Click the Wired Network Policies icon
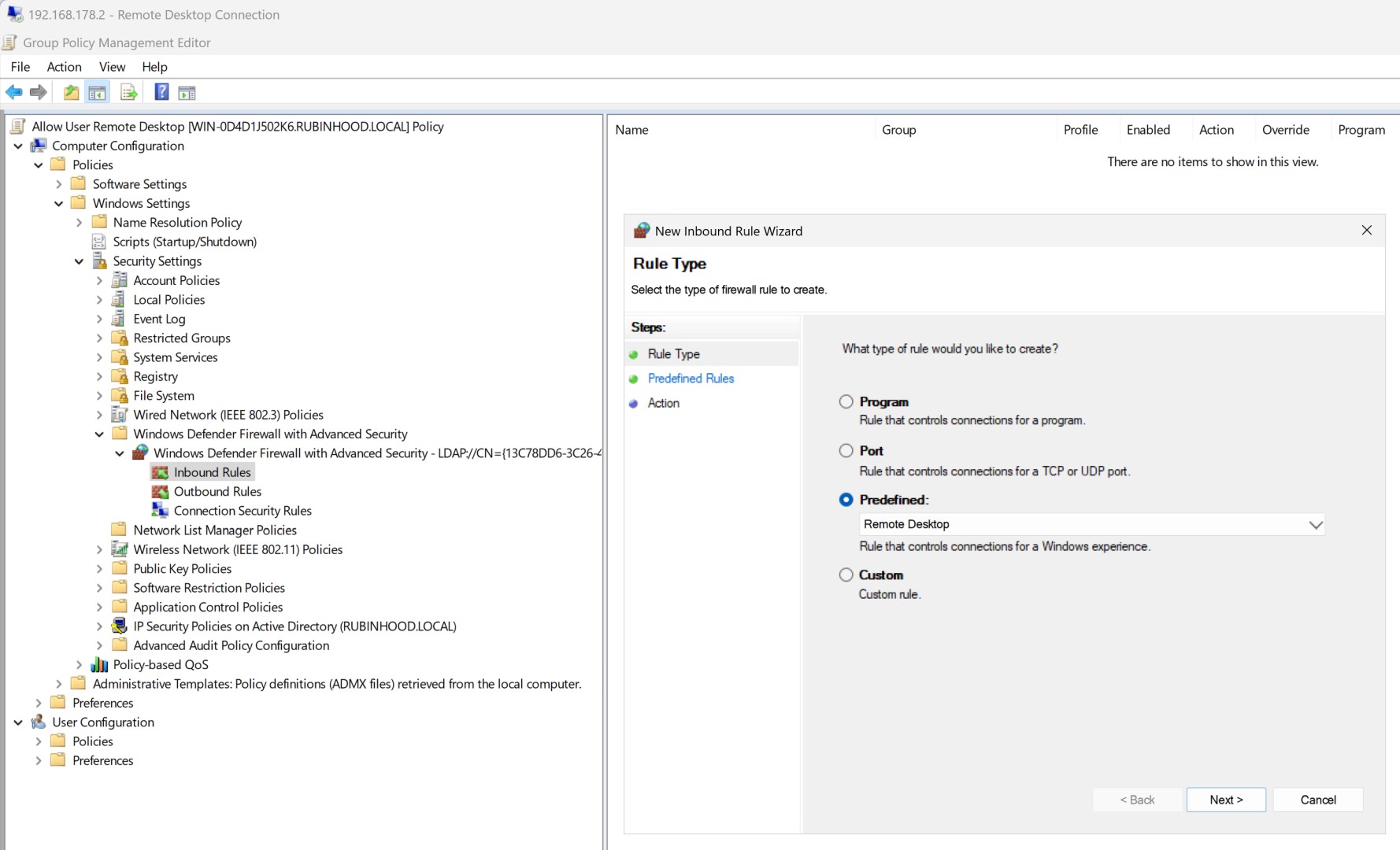1400x850 pixels. click(x=120, y=415)
